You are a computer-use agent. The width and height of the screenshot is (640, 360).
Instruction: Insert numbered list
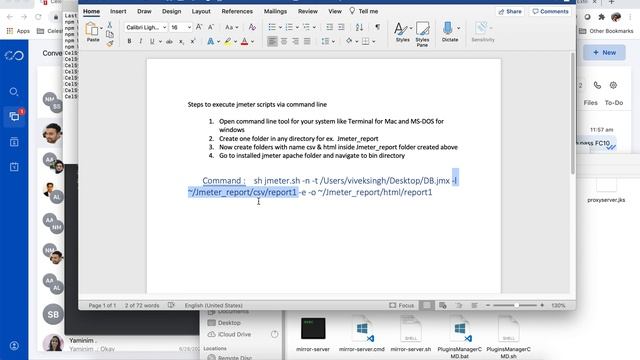click(289, 27)
